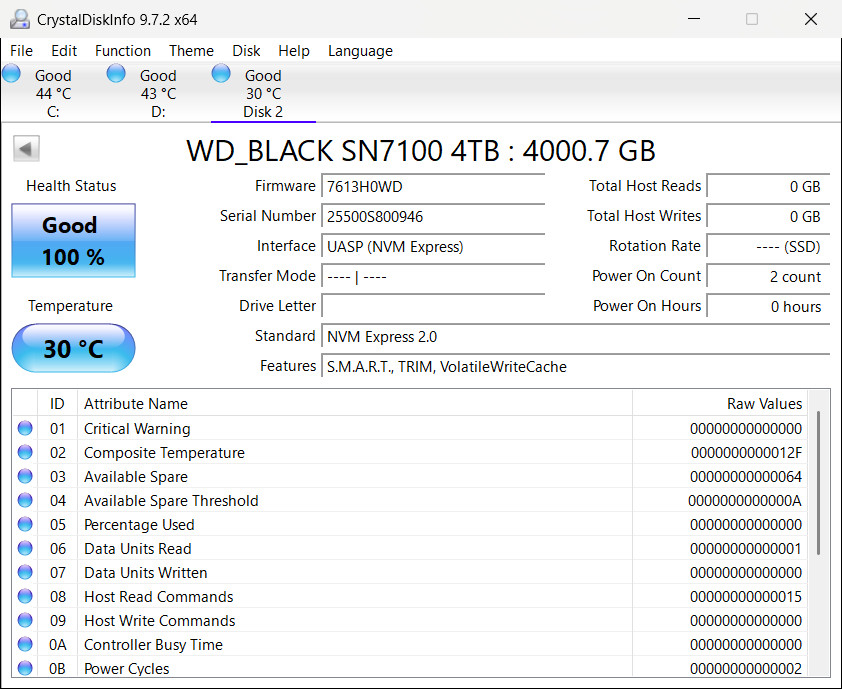Open the Disk menu
The width and height of the screenshot is (842, 689).
(246, 51)
